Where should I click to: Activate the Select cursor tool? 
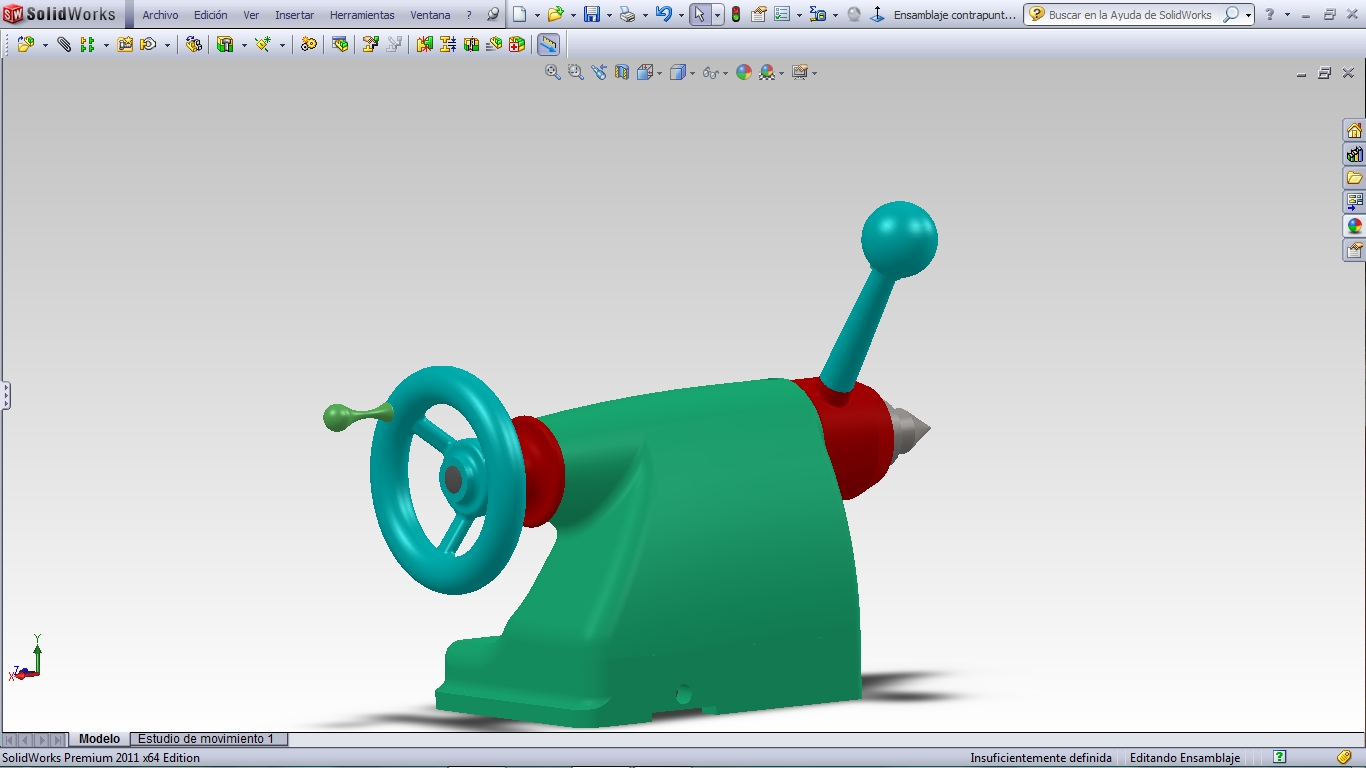click(700, 14)
